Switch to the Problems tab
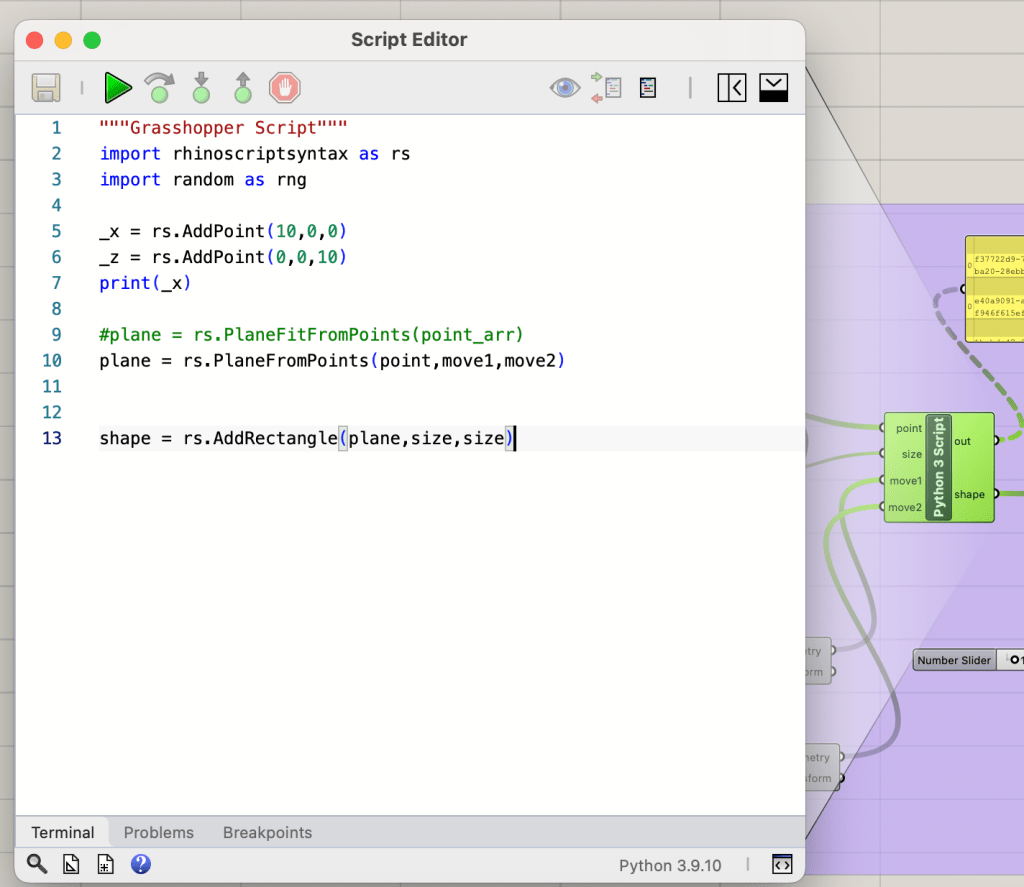1024x887 pixels. (158, 832)
